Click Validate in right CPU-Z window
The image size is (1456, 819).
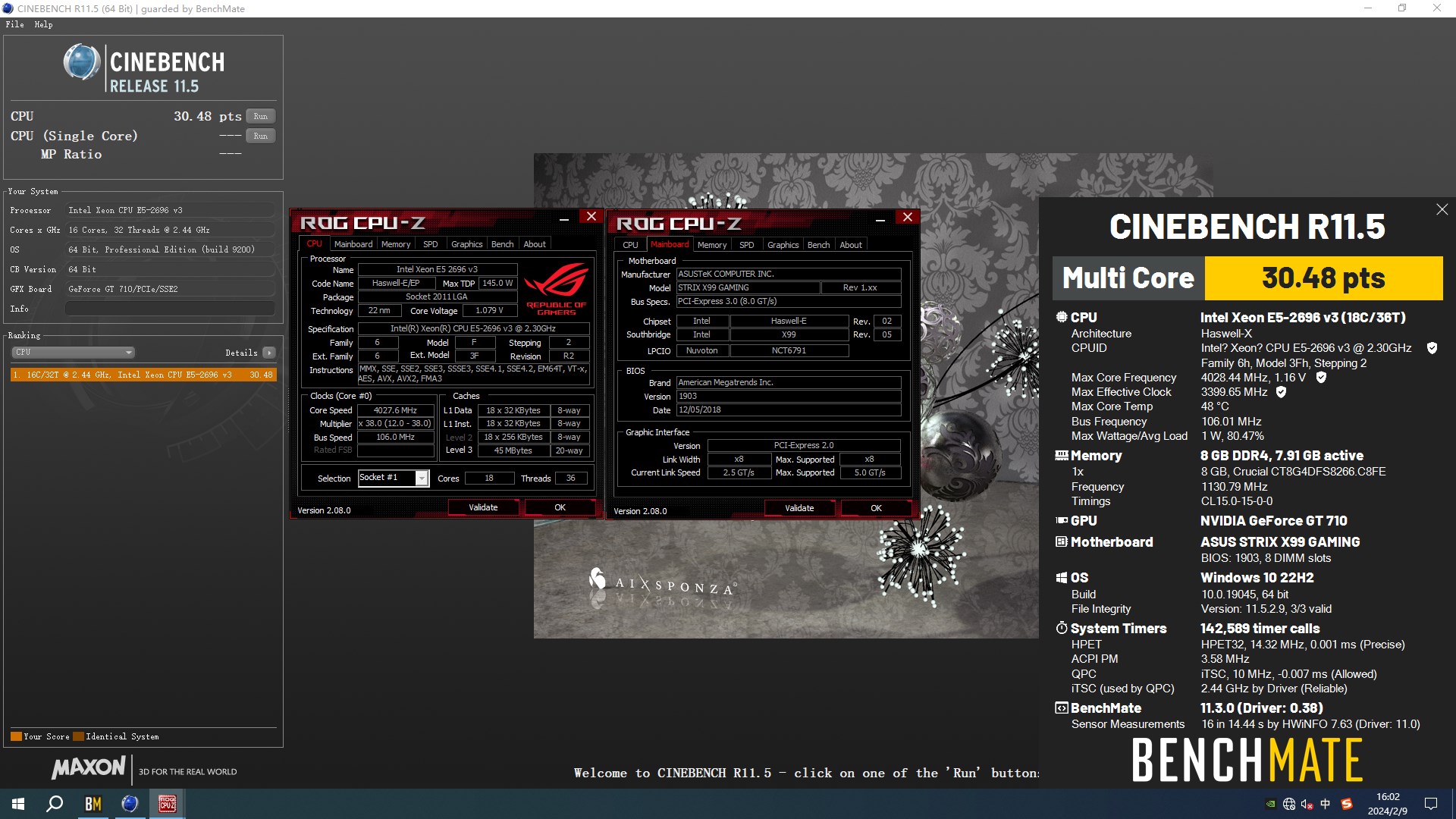coord(799,508)
